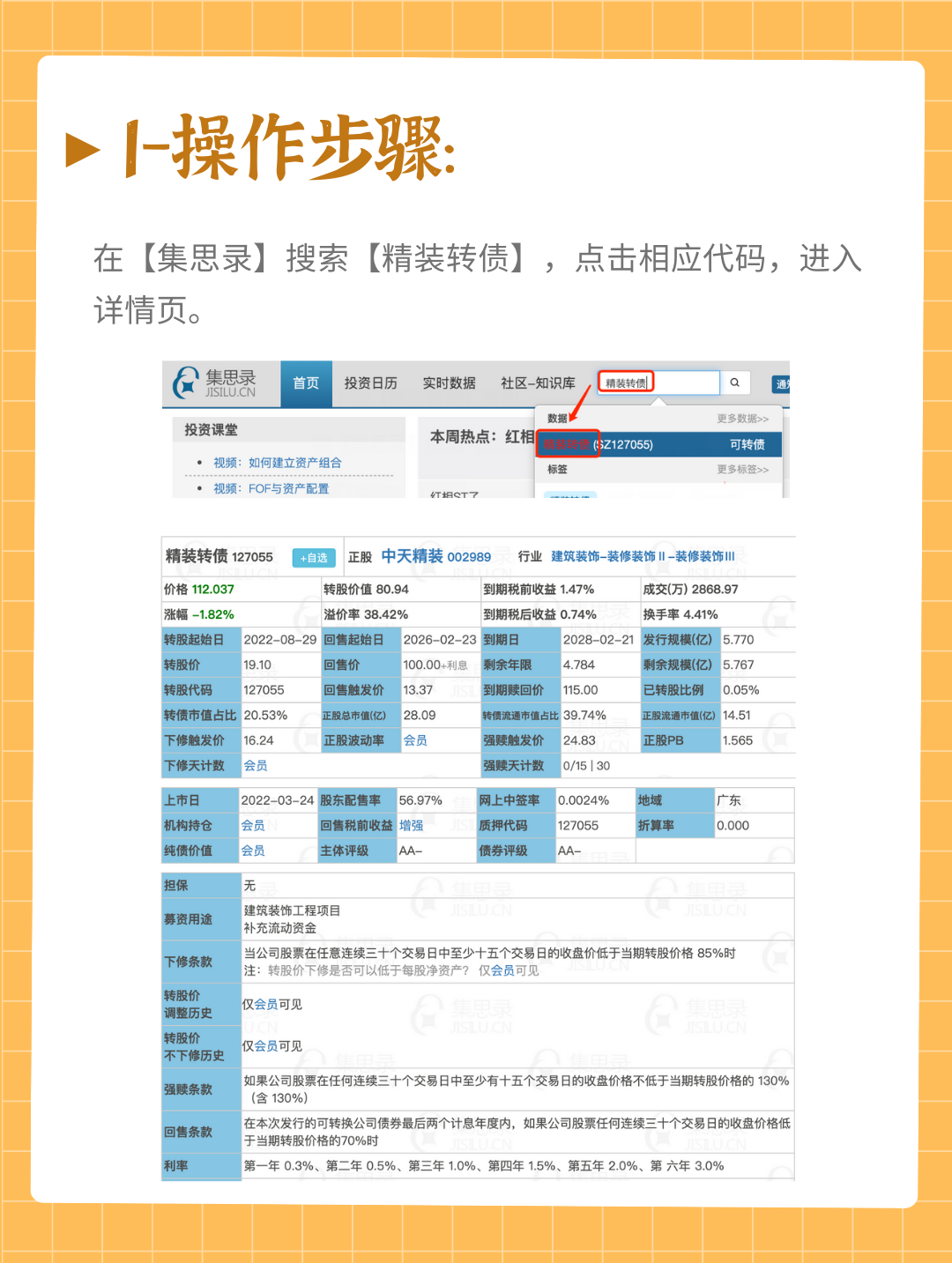Open 更多数据>> in the search dropdown
The width and height of the screenshot is (952, 1263).
742,419
